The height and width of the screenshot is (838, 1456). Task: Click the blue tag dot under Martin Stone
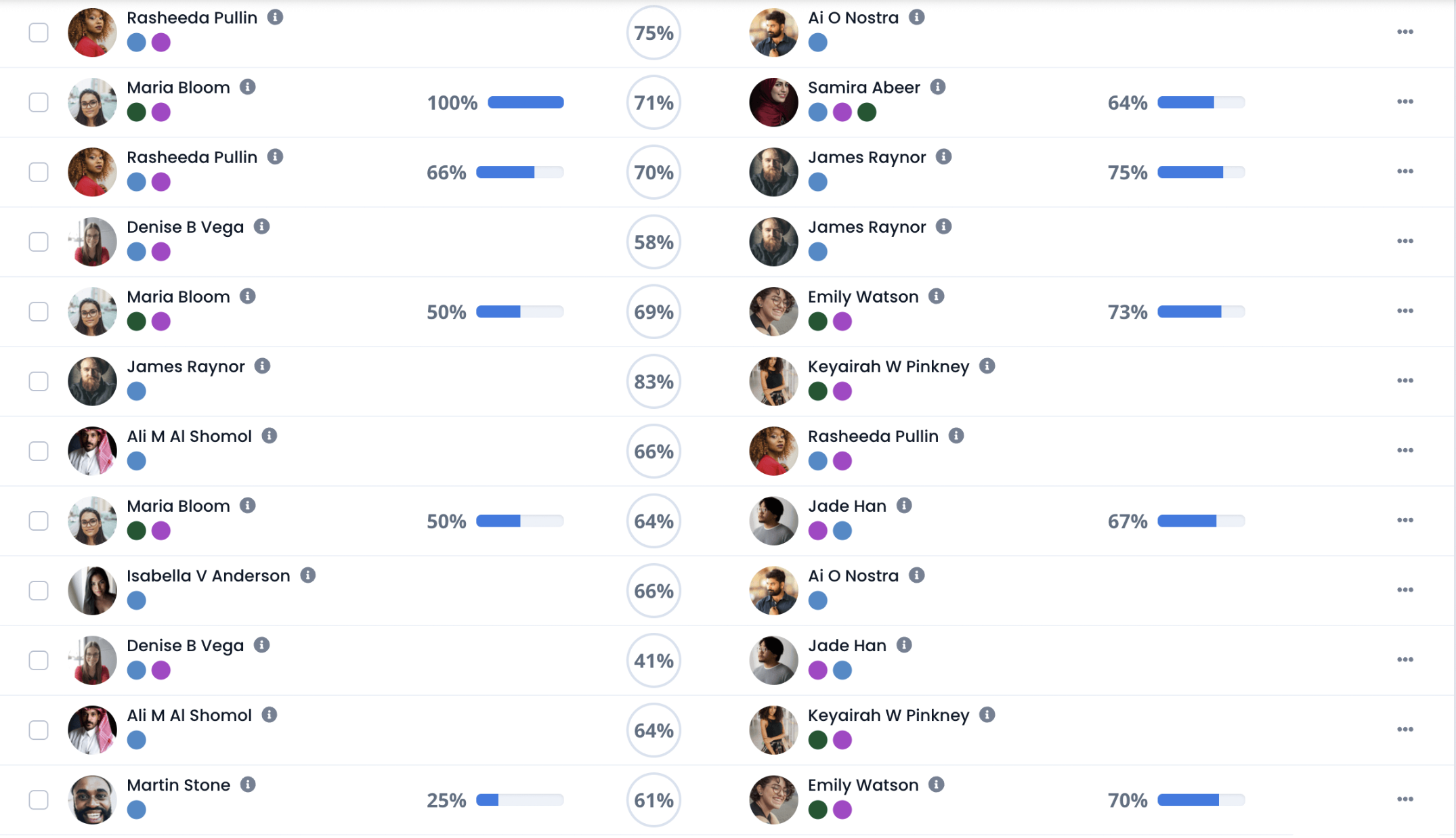(137, 810)
